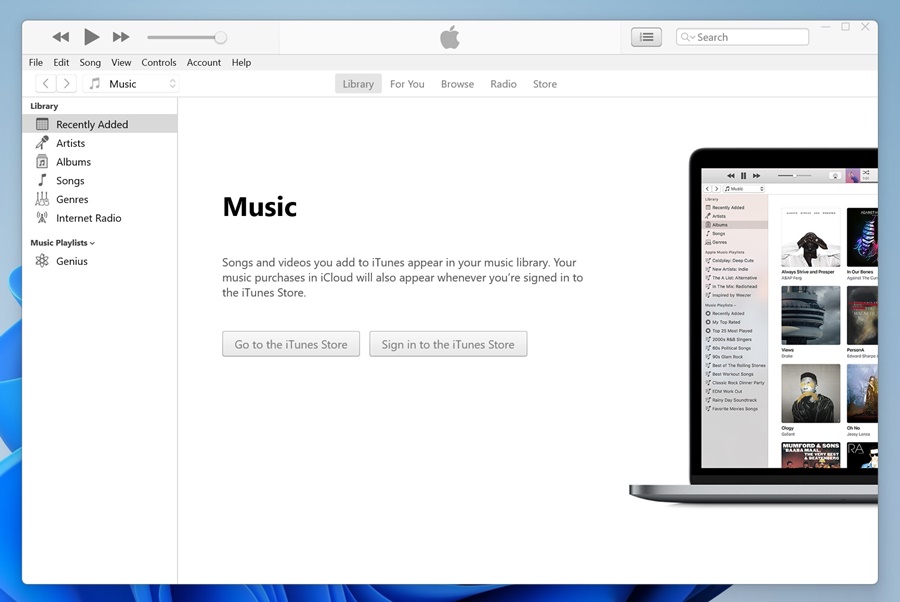The image size is (900, 602).
Task: Click the Play button
Action: 91,37
